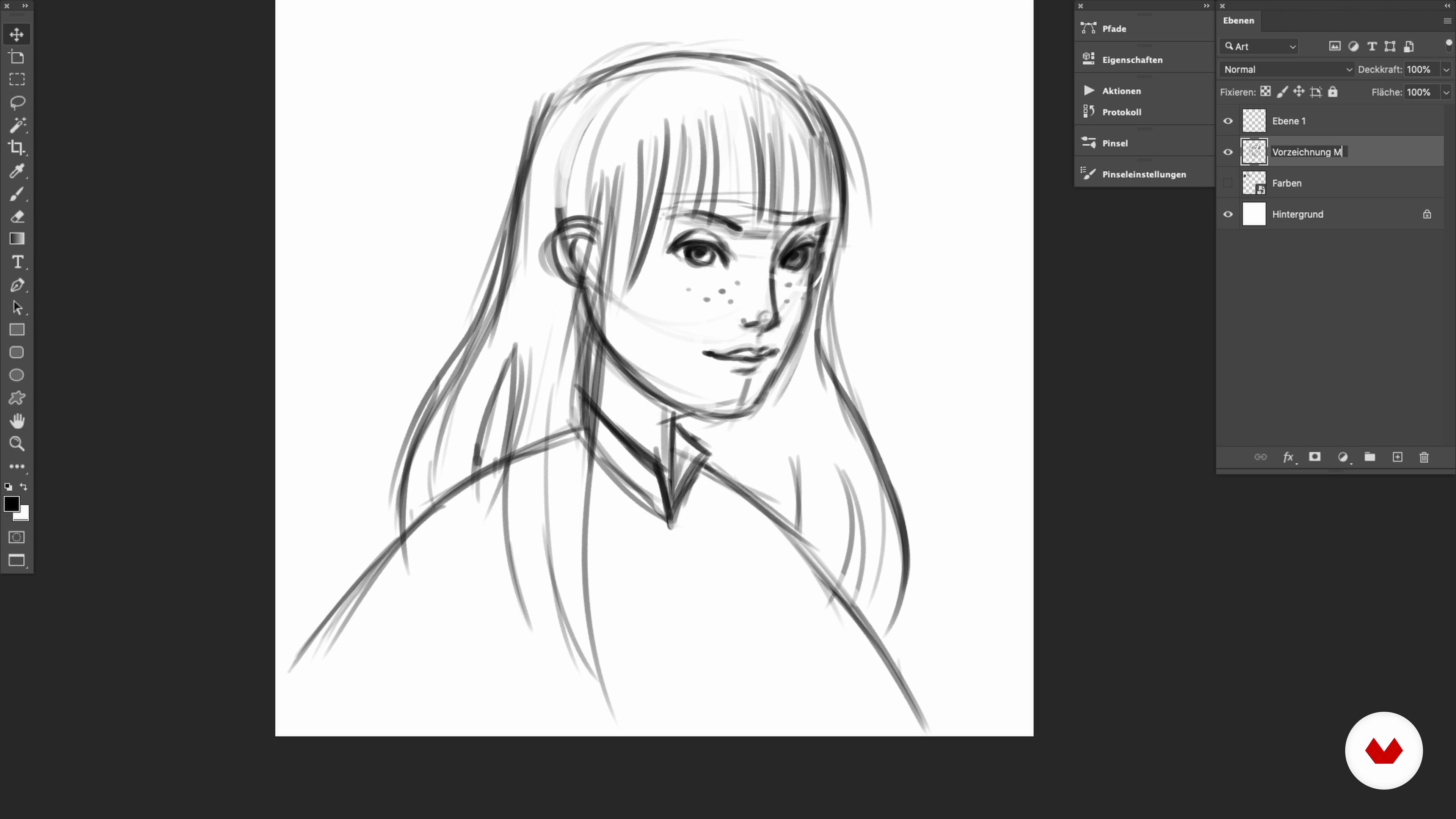Viewport: 1456px width, 819px height.
Task: Hide the Hintergrund layer
Action: 1228,214
